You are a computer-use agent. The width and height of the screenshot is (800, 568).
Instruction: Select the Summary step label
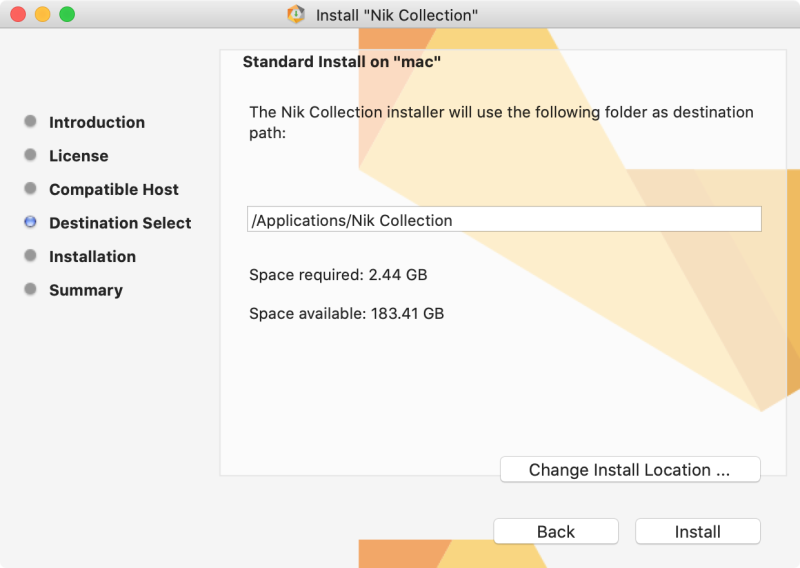pos(86,290)
